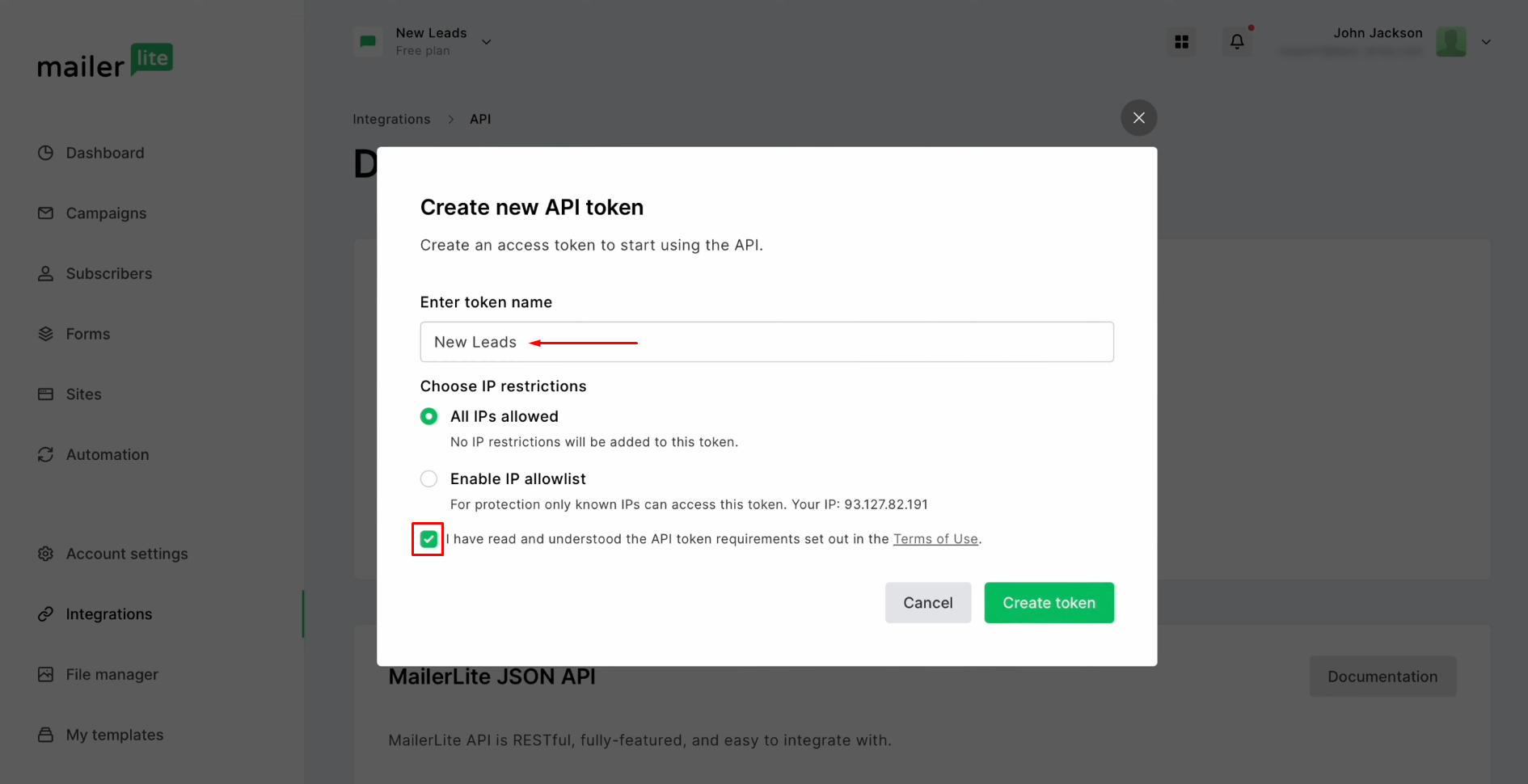
Task: Select the Enable IP allowlist option
Action: pyautogui.click(x=429, y=479)
